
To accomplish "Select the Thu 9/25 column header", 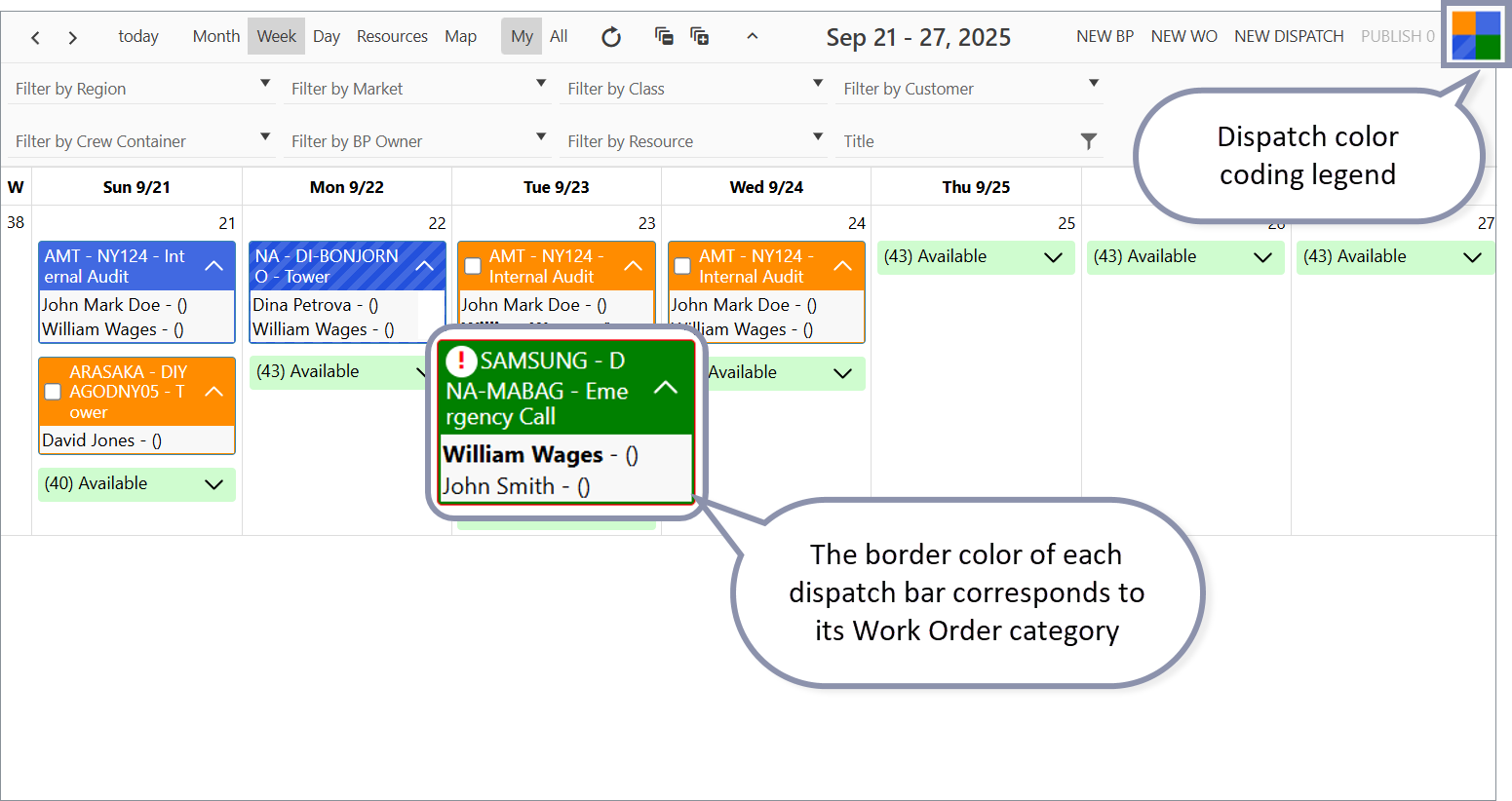I will click(976, 187).
